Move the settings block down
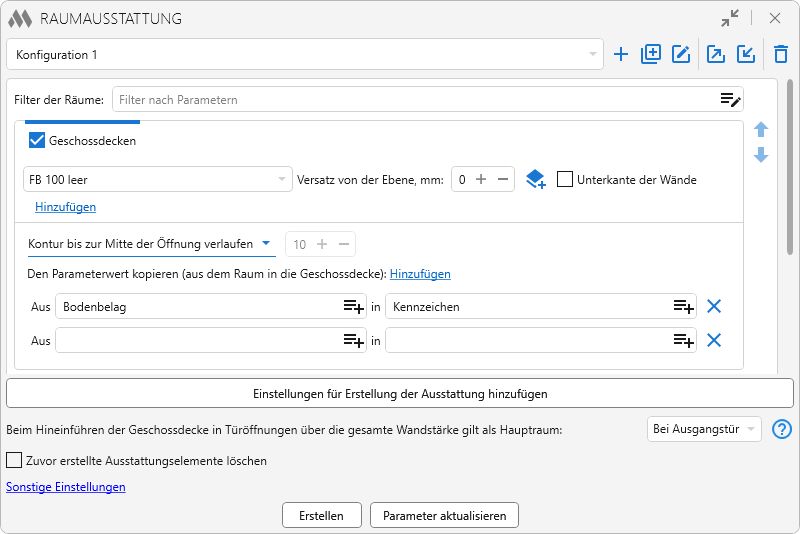800x534 pixels. click(x=761, y=156)
